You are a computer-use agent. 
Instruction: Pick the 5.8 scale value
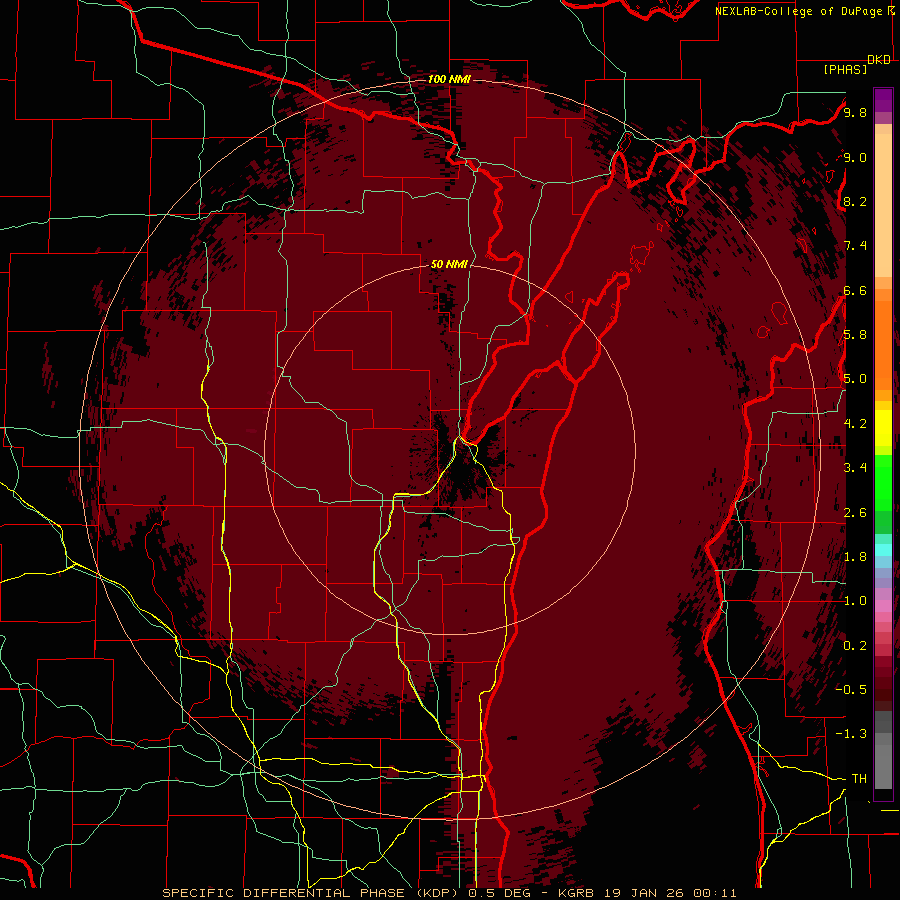tap(855, 335)
